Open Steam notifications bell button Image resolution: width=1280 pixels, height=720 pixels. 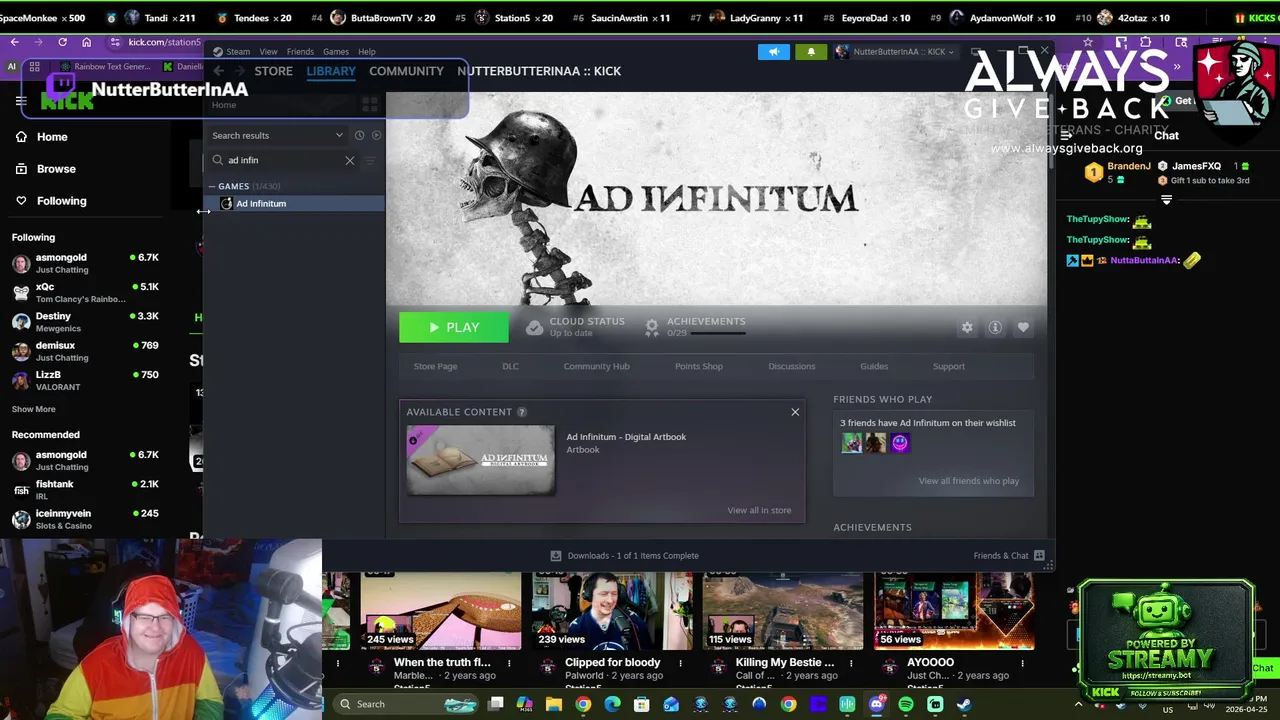811,52
